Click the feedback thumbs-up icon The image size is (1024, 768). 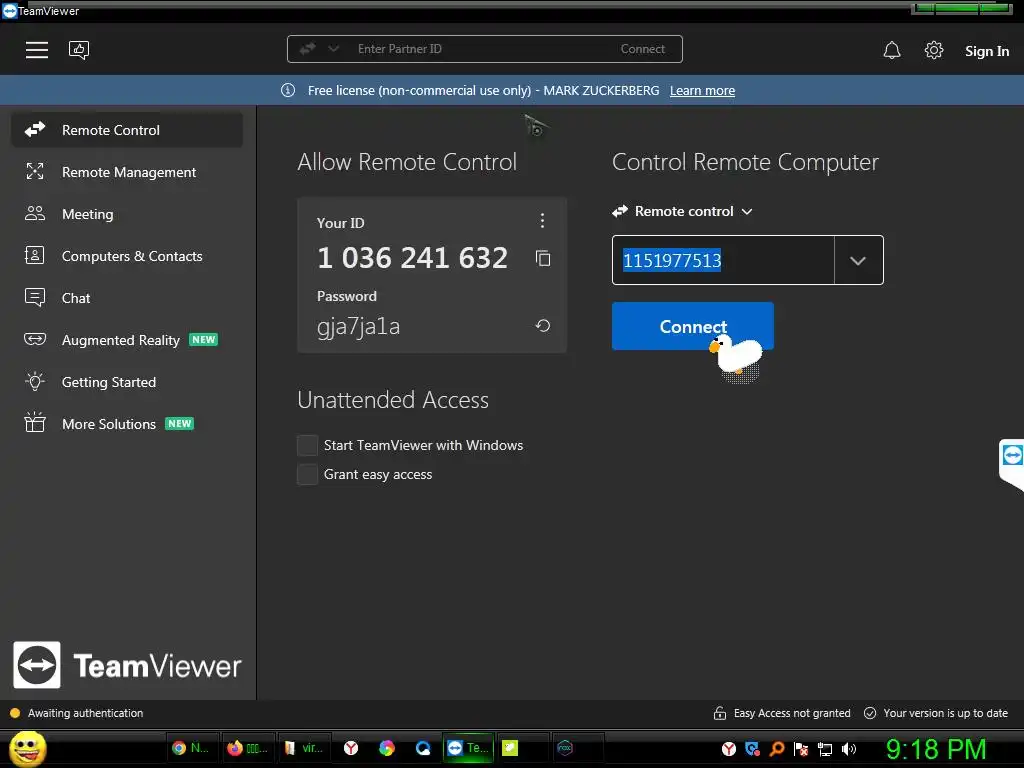point(79,50)
